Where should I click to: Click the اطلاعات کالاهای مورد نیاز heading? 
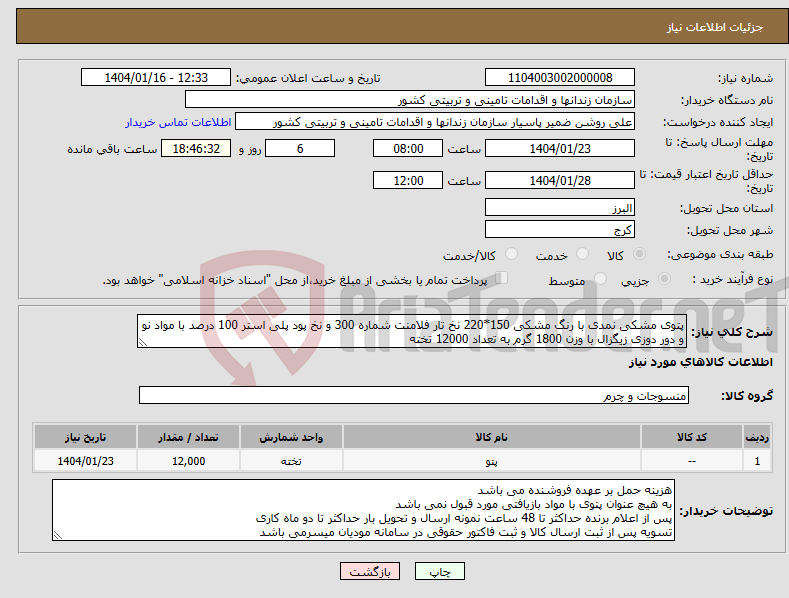pyautogui.click(x=700, y=362)
